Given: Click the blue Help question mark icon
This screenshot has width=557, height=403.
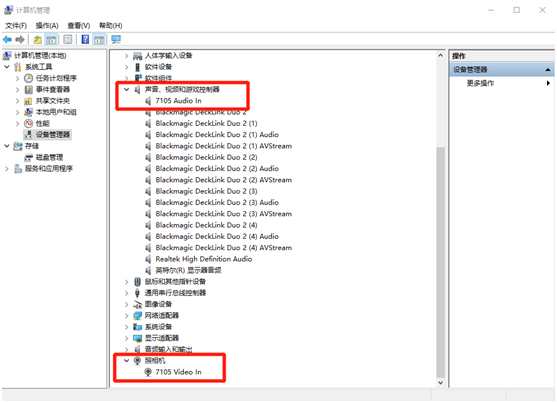Looking at the screenshot, I should (85, 39).
